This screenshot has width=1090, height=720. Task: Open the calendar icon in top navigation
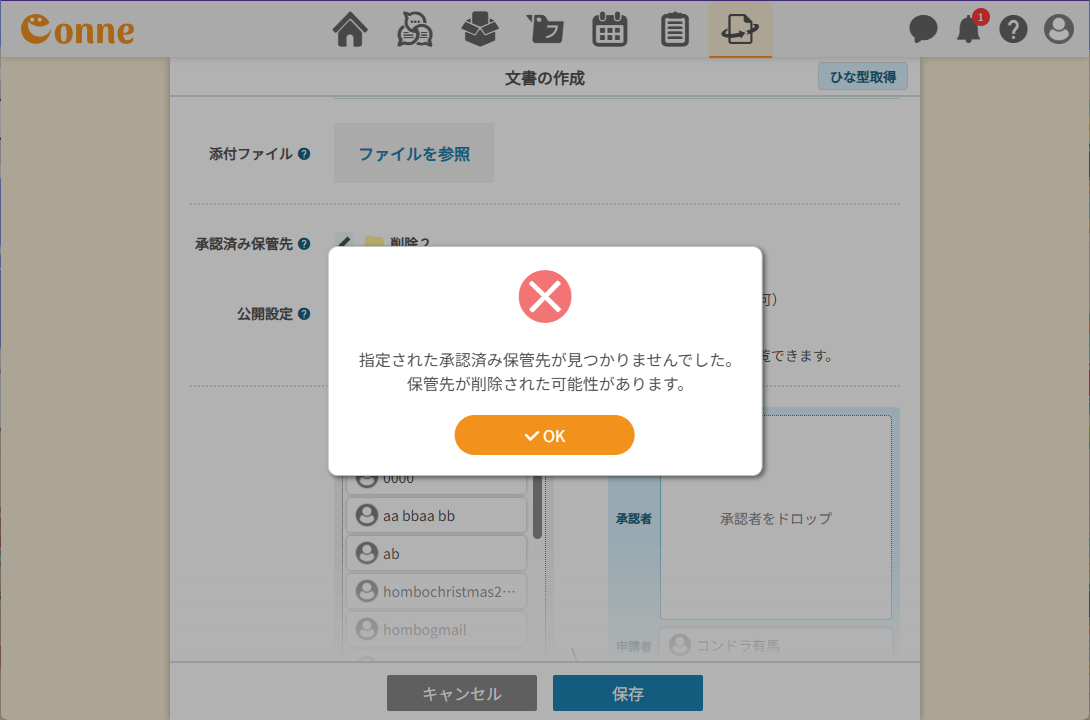point(610,30)
